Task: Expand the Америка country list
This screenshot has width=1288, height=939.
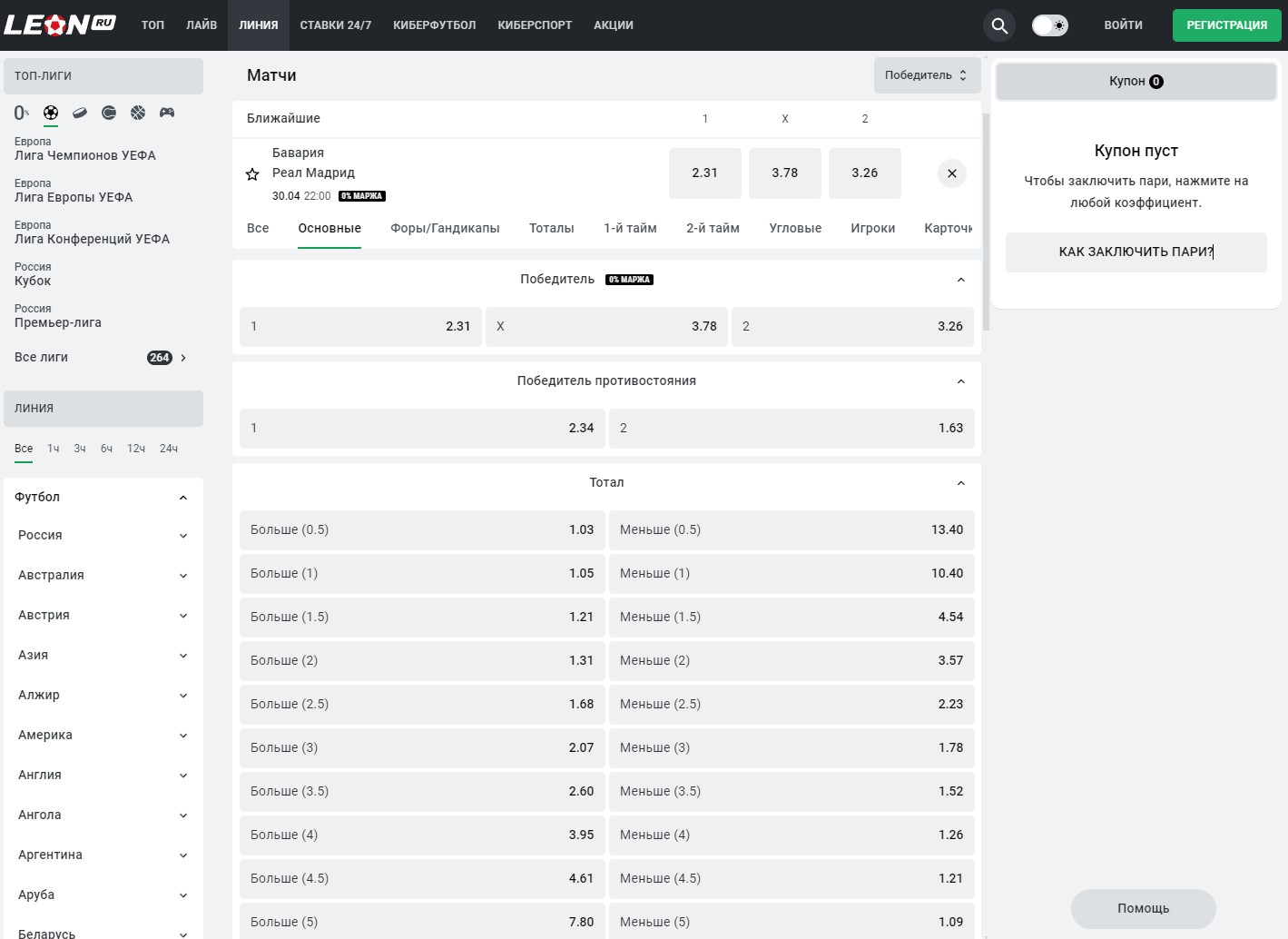Action: pos(183,736)
